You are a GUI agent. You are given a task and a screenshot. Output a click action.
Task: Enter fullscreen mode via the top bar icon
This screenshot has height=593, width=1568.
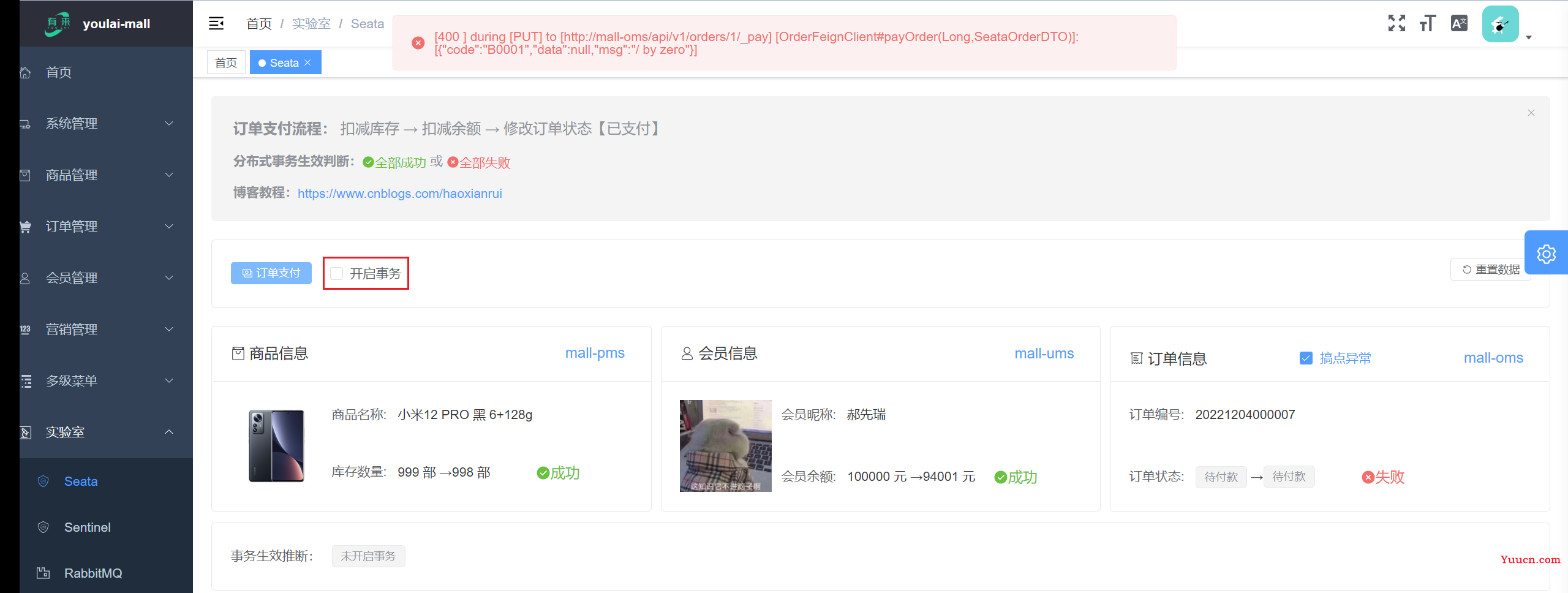coord(1396,23)
